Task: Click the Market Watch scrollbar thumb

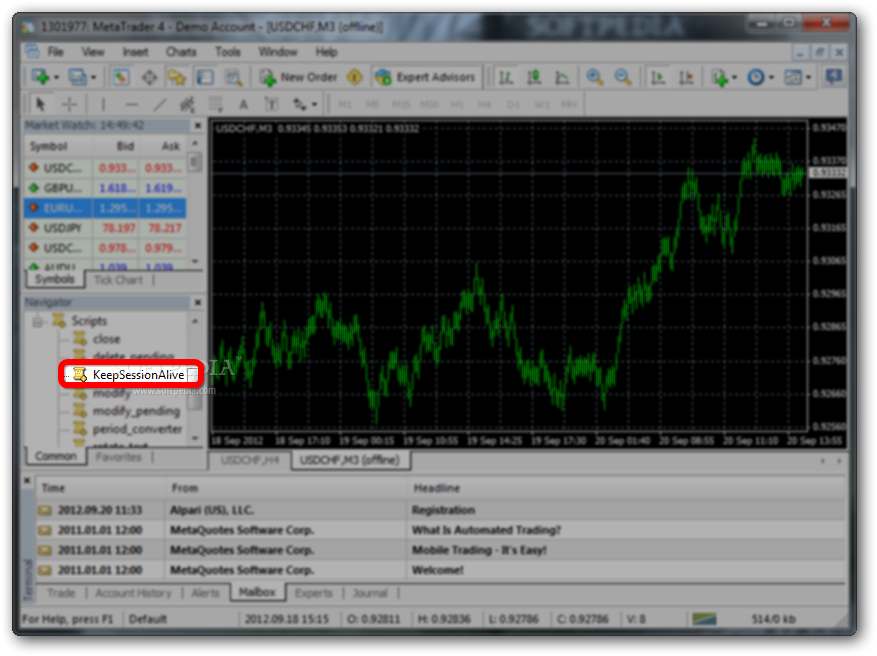Action: click(195, 162)
